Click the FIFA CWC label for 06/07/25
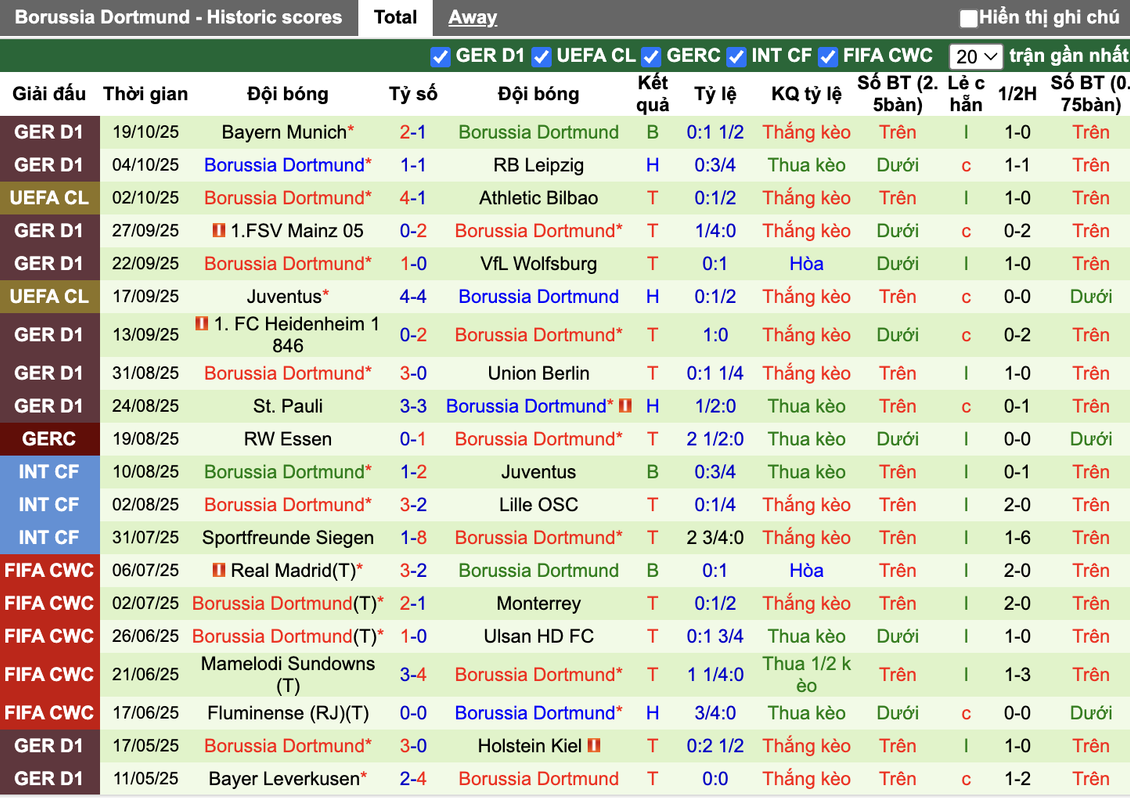 pos(49,570)
